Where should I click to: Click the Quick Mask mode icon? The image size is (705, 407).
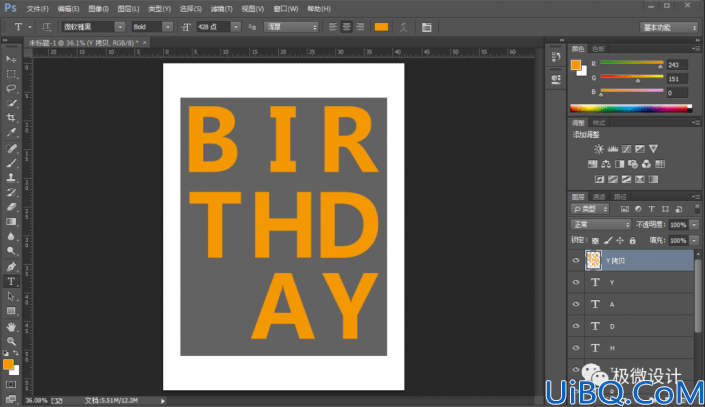tap(11, 385)
